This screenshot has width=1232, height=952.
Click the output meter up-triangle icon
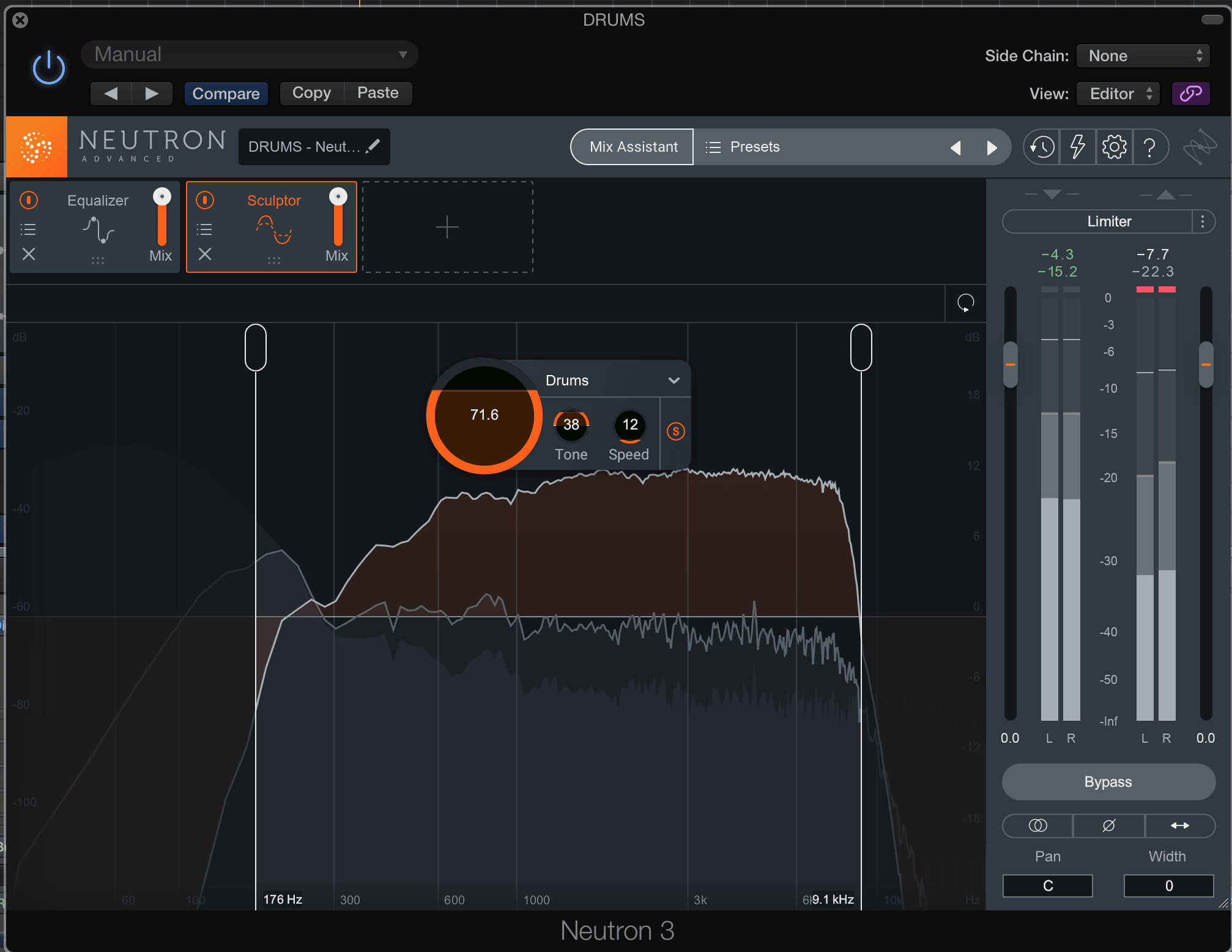point(1166,195)
